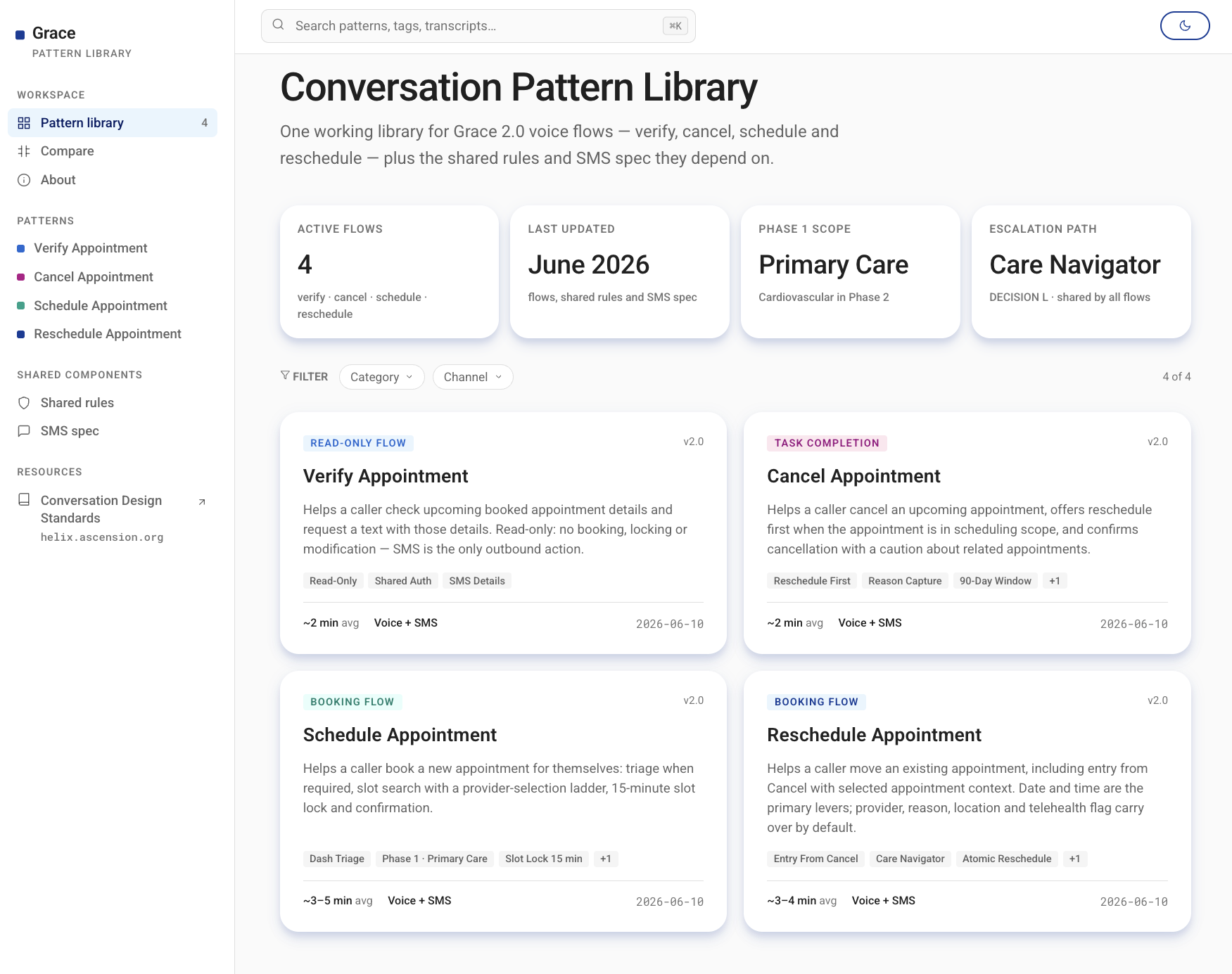Expand +1 tags on Reschedule Appointment card
Image resolution: width=1232 pixels, height=974 pixels.
tap(1075, 859)
